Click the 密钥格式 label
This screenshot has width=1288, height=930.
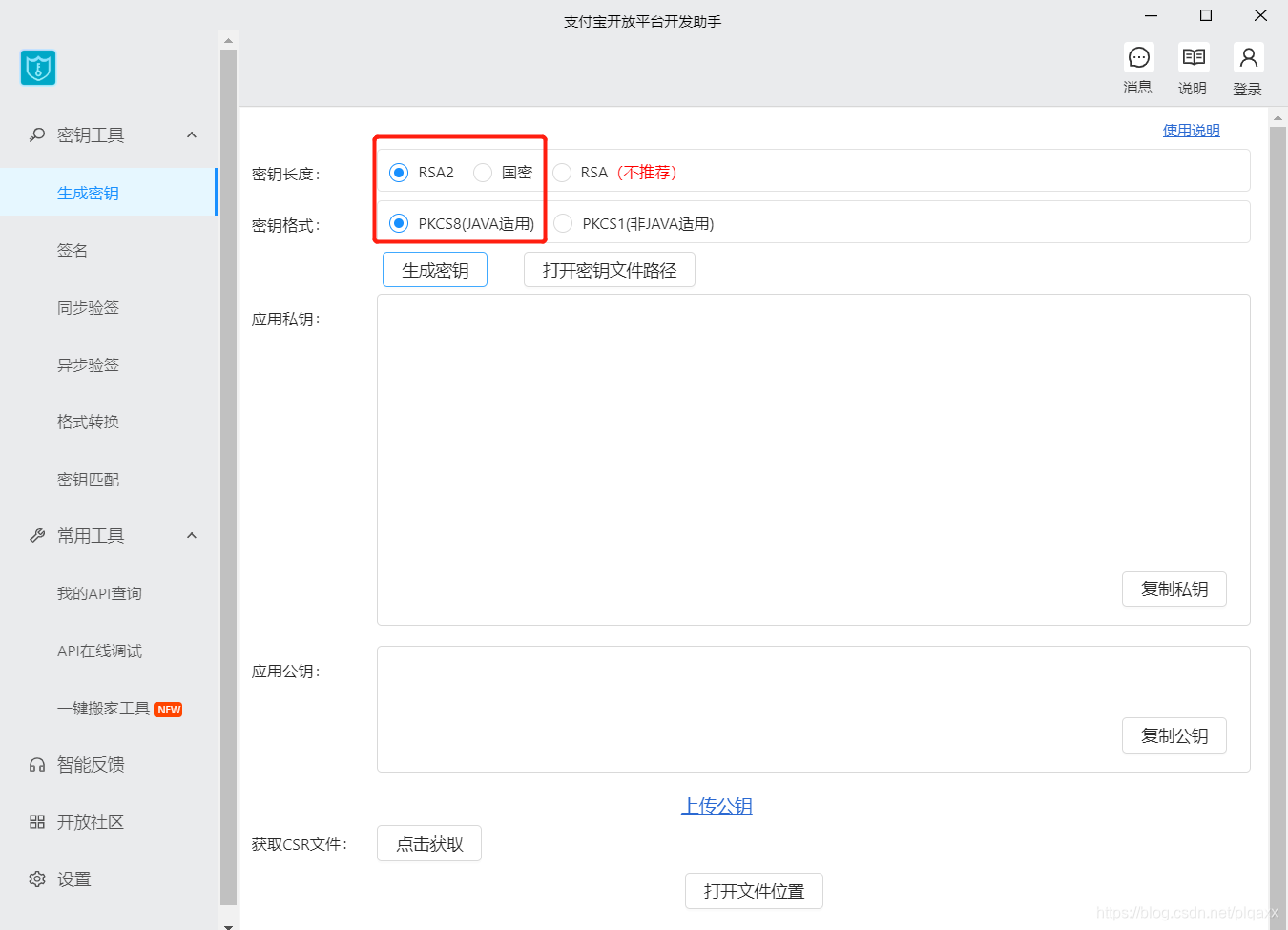[285, 225]
